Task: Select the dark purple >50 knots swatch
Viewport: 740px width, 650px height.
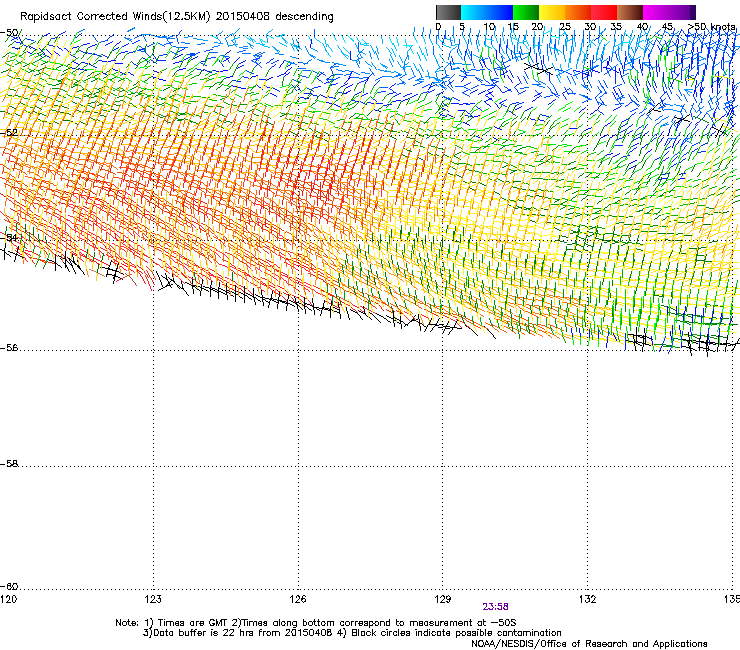Action: (693, 12)
